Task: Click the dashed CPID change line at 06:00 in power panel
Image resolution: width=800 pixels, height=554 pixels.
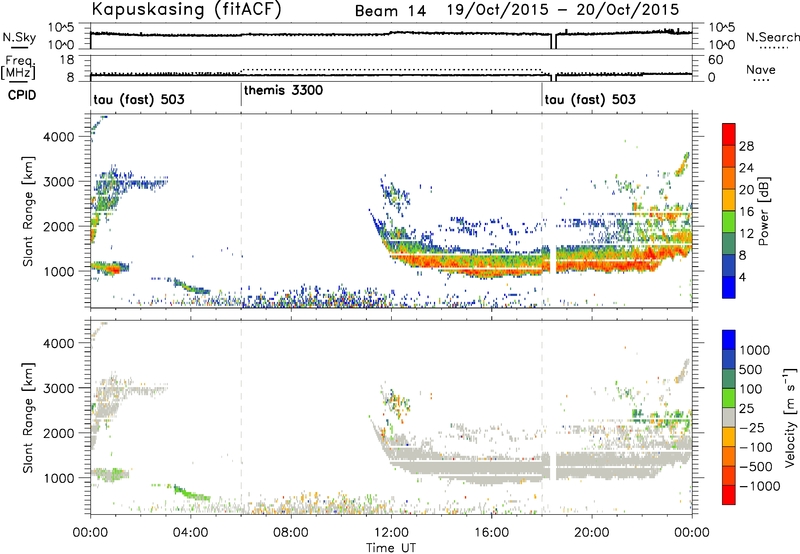Action: click(241, 210)
